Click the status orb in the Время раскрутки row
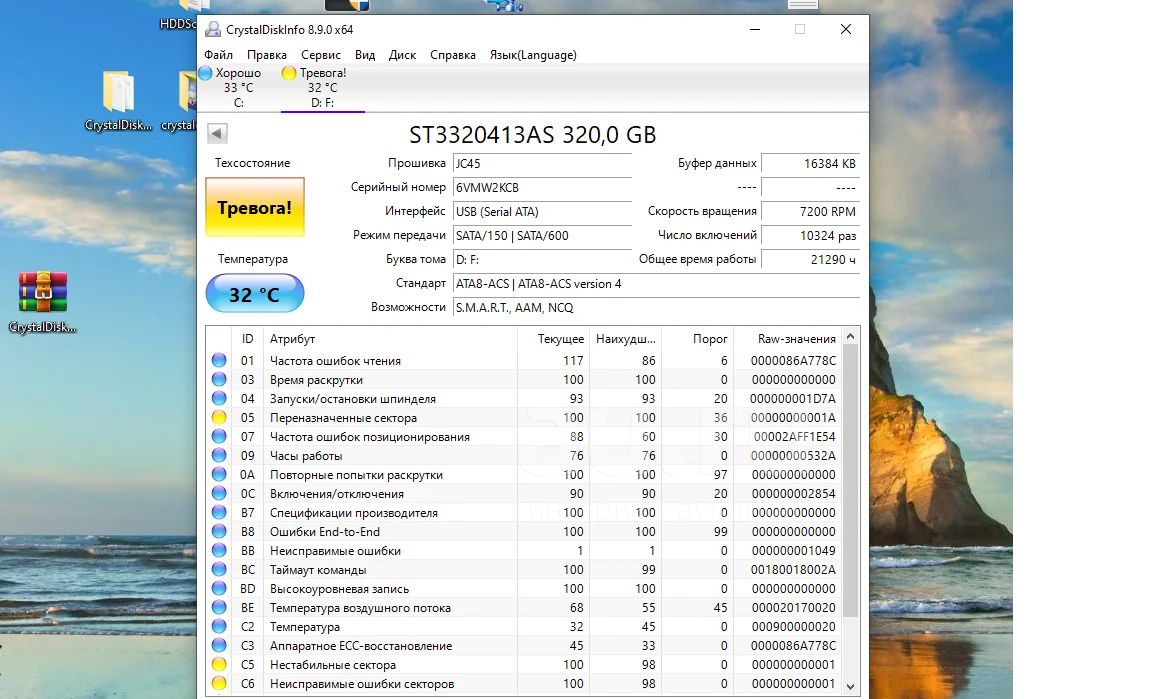The height and width of the screenshot is (699, 1152). (x=219, y=379)
